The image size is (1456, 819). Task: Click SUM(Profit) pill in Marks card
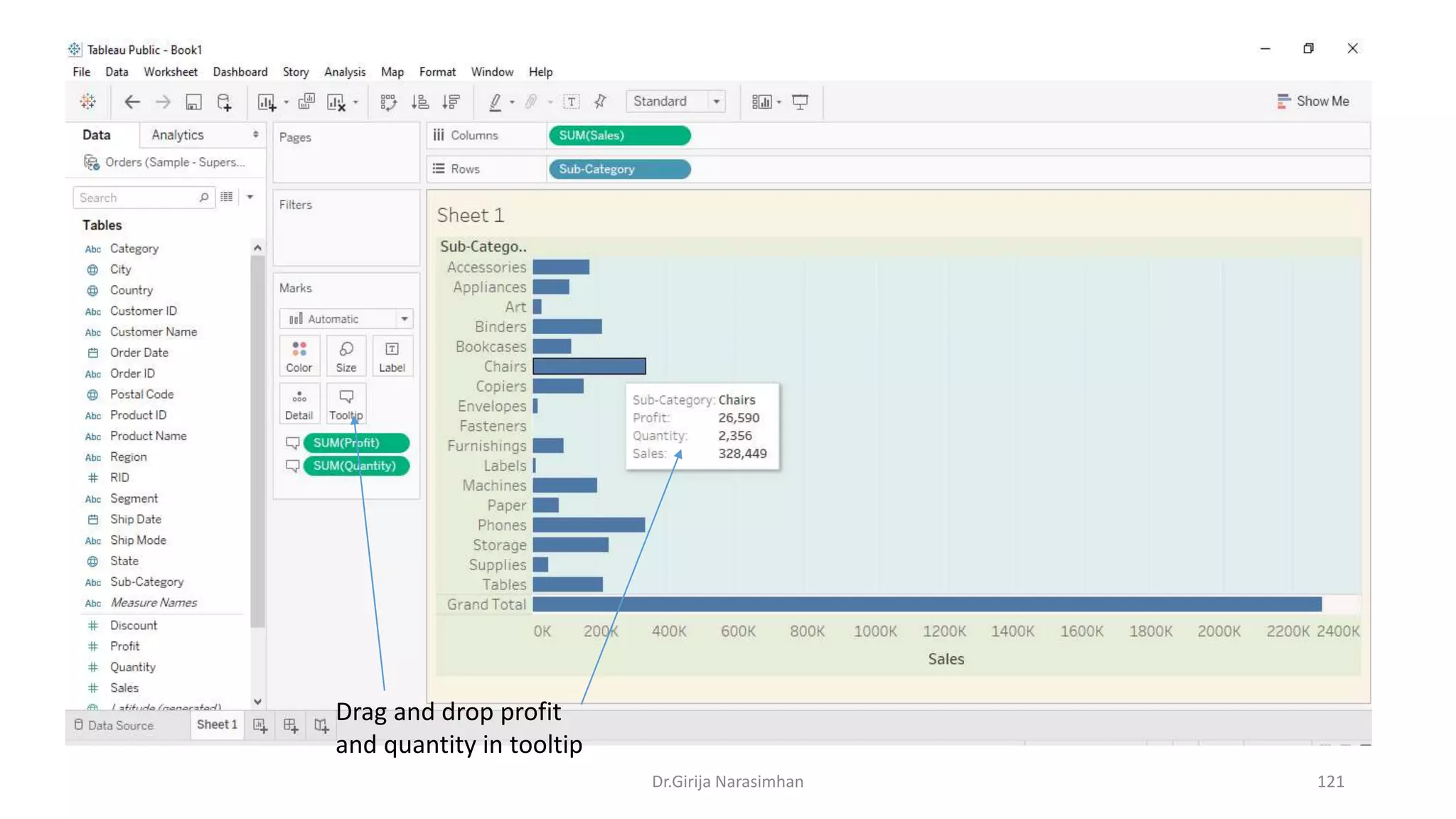point(356,443)
